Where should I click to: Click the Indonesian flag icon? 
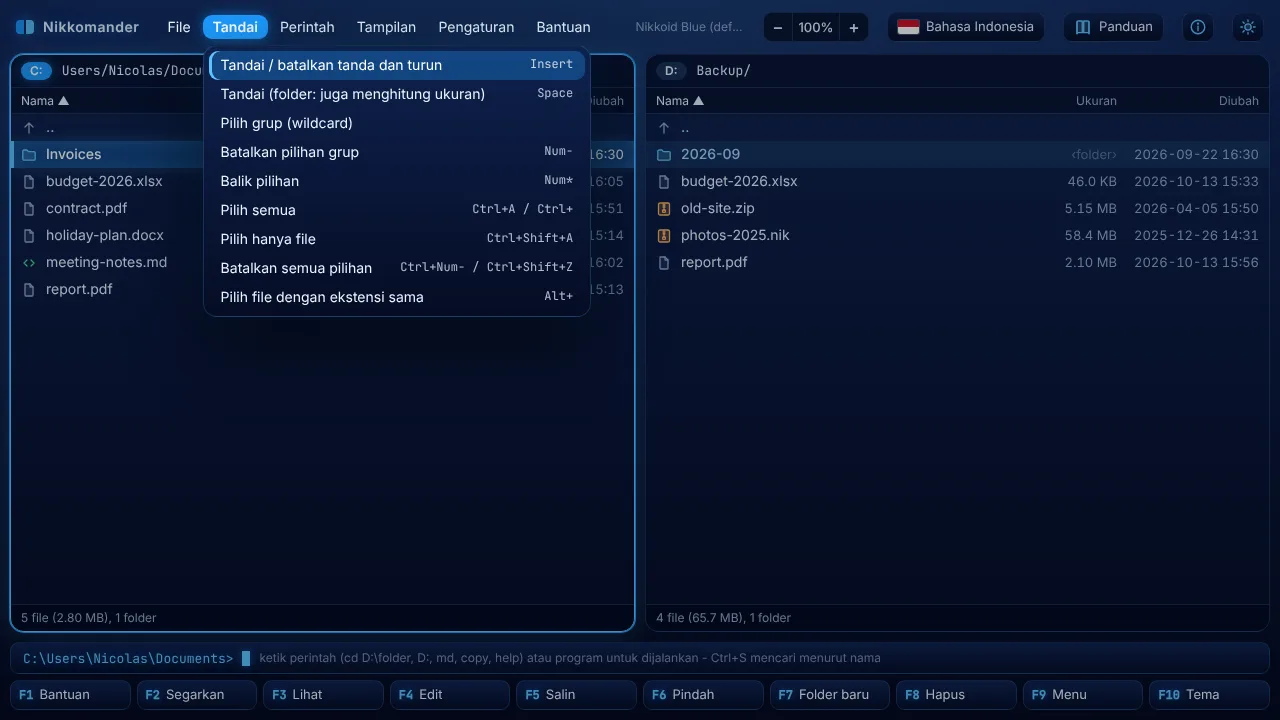coord(908,27)
